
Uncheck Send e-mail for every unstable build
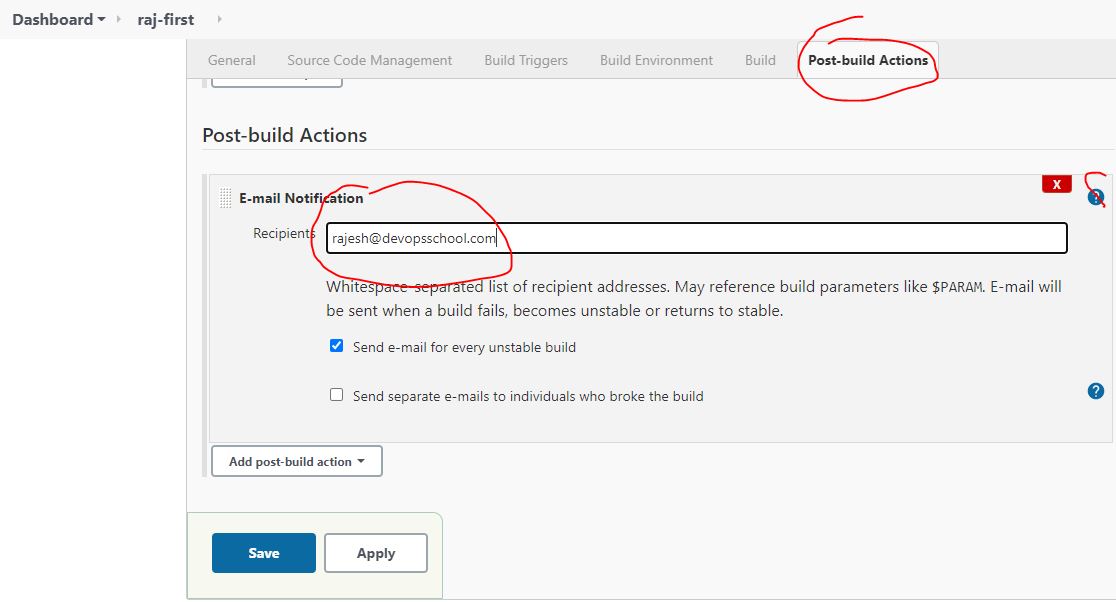[337, 346]
